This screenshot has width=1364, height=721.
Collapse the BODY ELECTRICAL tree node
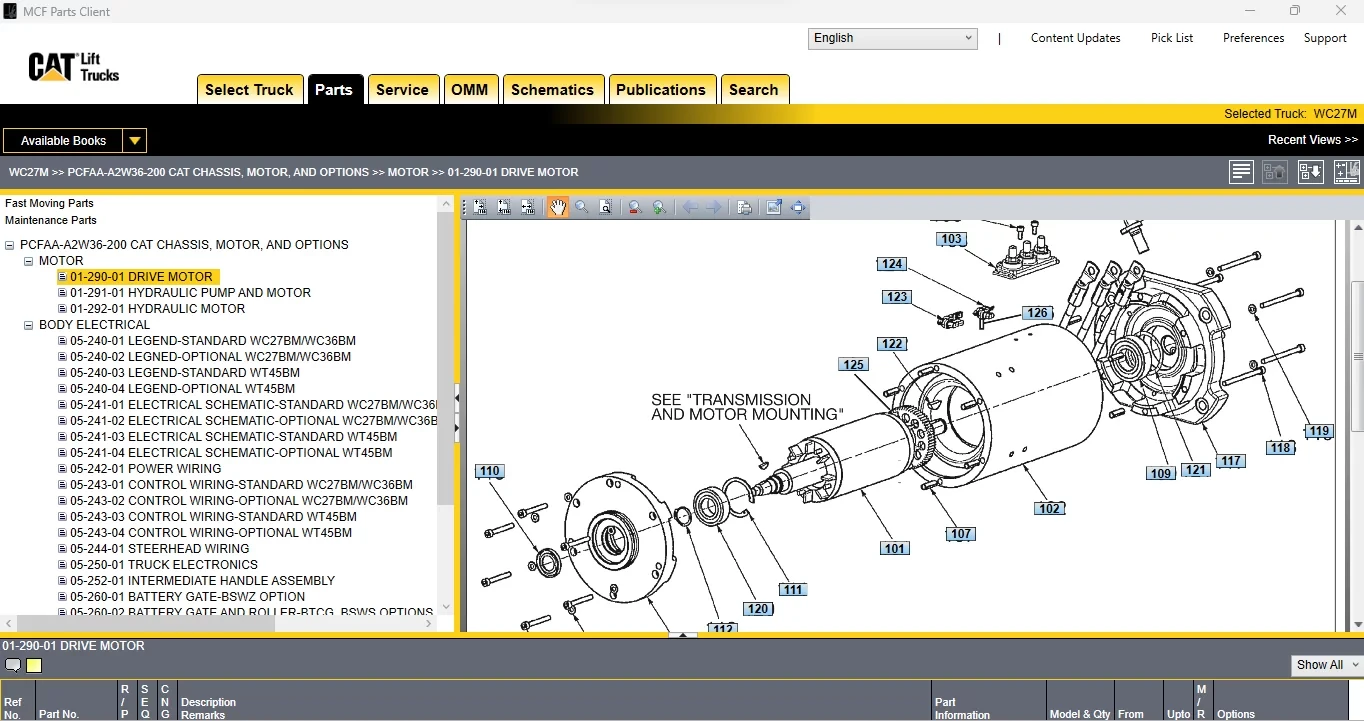click(29, 325)
